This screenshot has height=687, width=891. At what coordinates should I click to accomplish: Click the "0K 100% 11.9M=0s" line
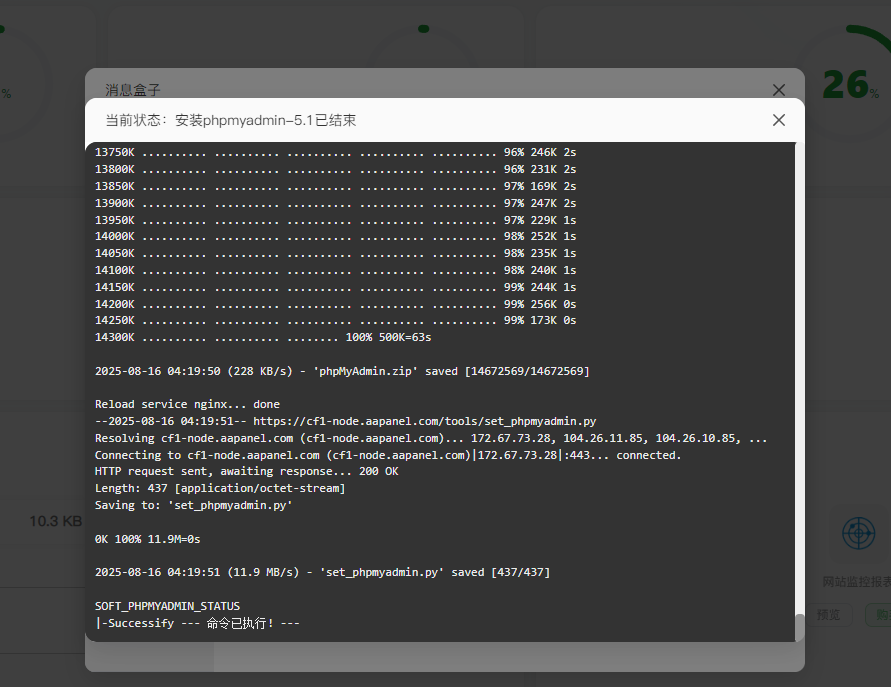coord(148,539)
